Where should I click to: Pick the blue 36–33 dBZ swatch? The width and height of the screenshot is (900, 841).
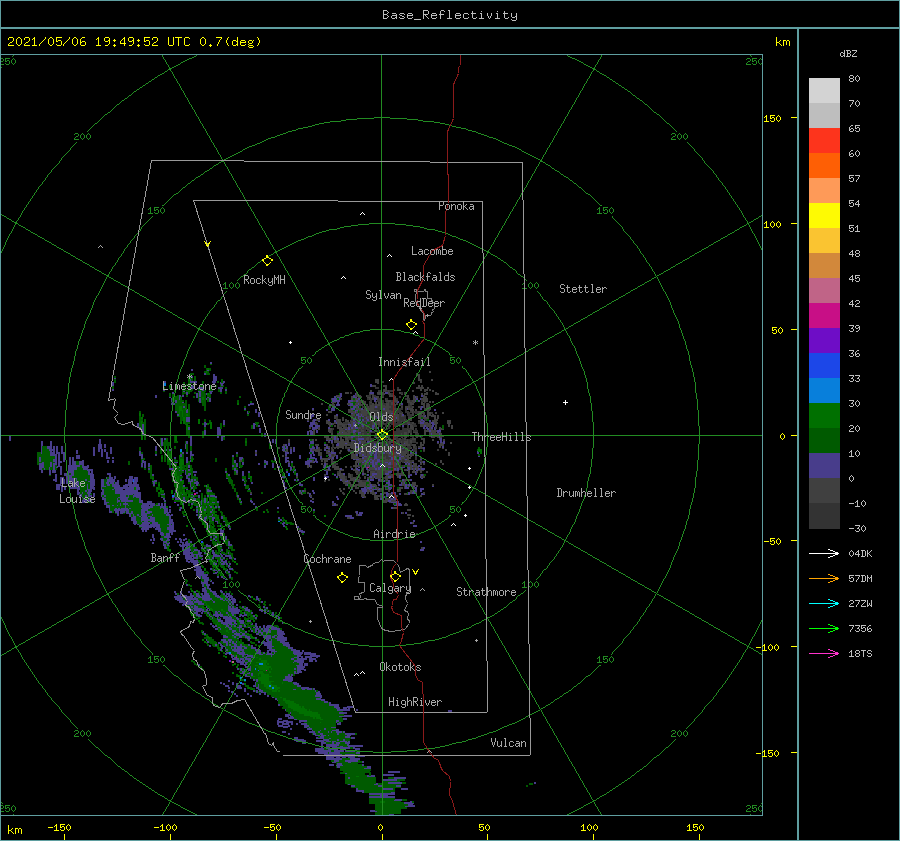point(824,366)
